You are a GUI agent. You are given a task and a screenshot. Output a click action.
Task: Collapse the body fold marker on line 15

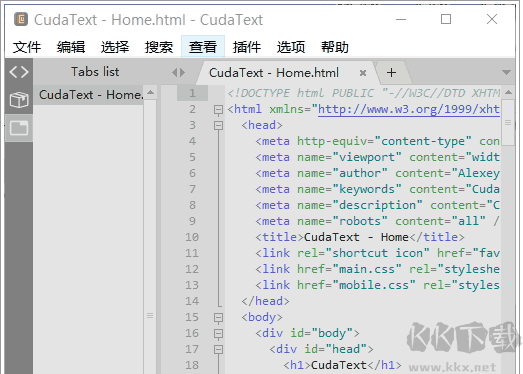(218, 317)
